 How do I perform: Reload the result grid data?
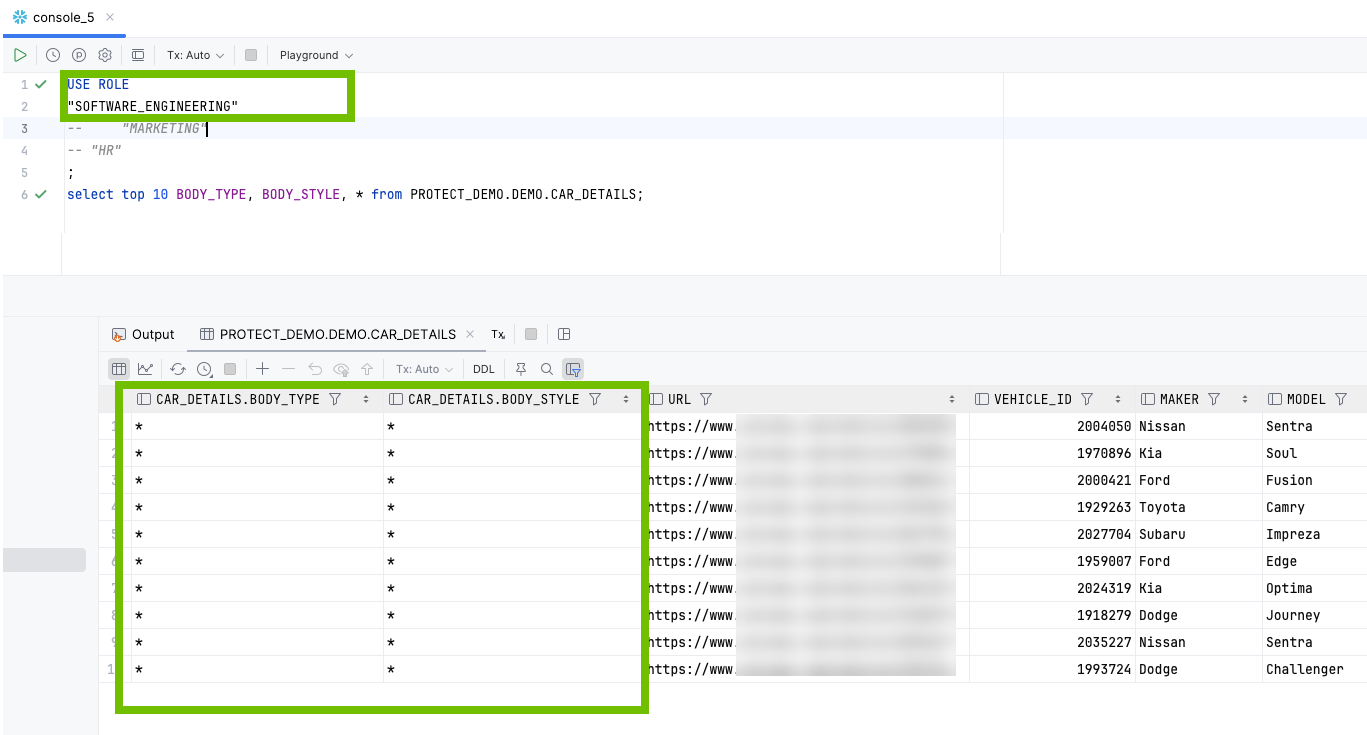(177, 369)
